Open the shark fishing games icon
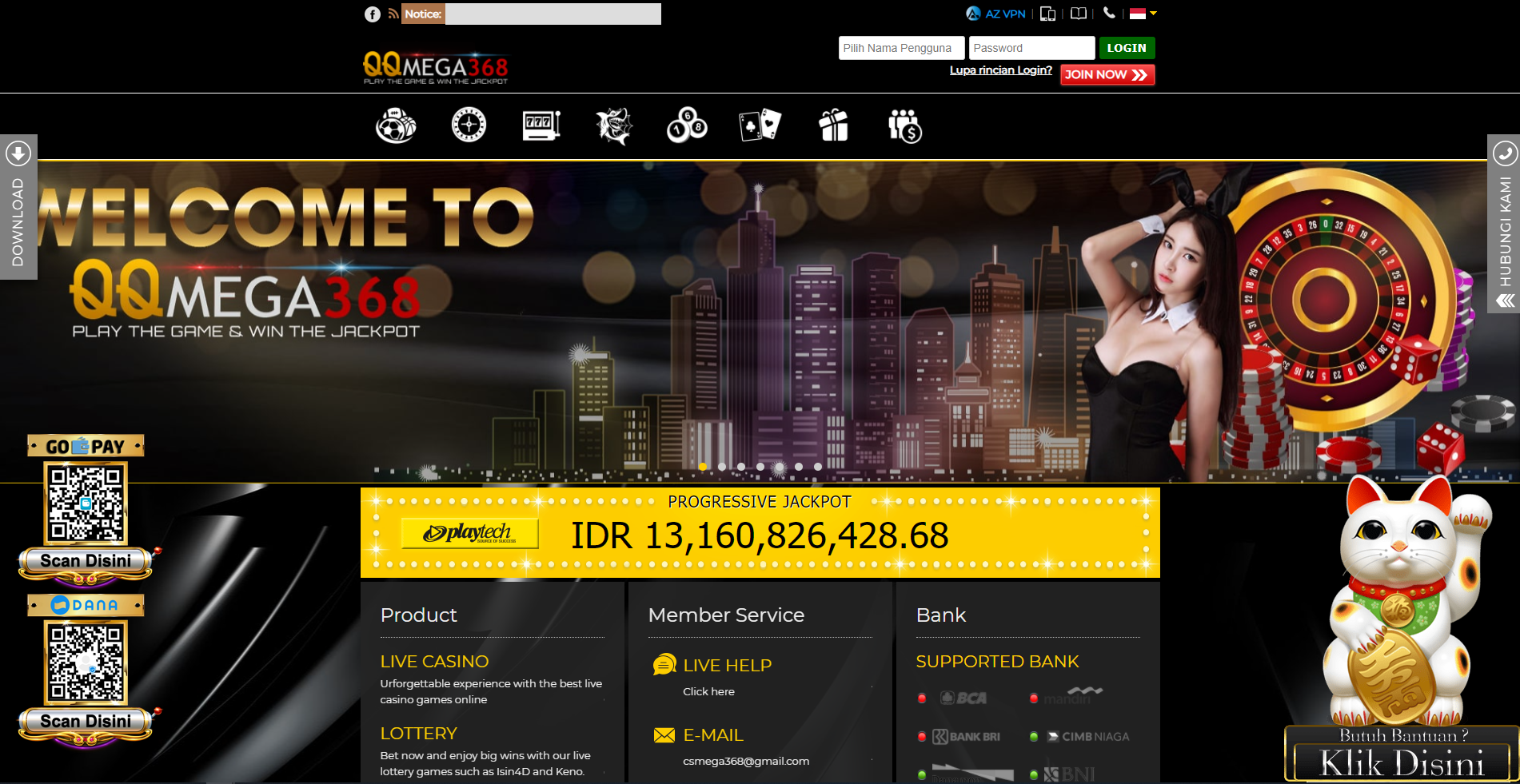The width and height of the screenshot is (1520, 784). pyautogui.click(x=614, y=126)
